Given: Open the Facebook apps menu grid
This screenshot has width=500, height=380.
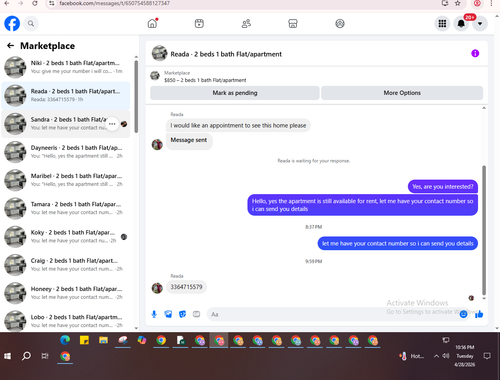Looking at the screenshot, I should 442,24.
